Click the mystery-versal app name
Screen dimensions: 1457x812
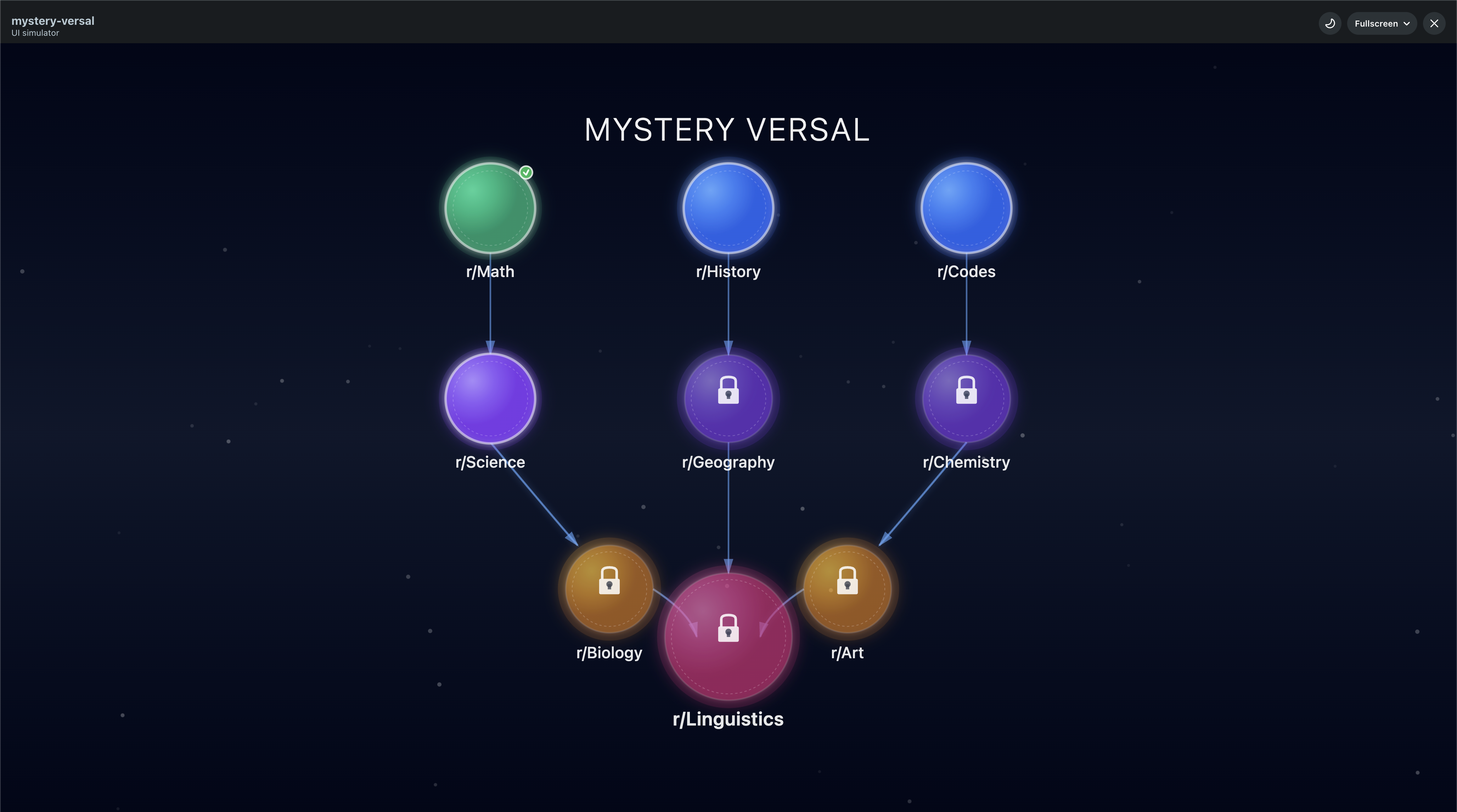tap(52, 21)
